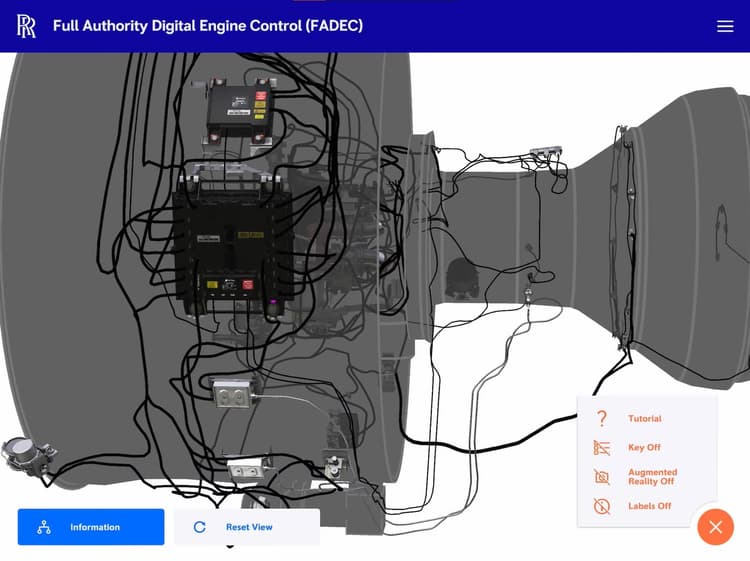750x561 pixels.
Task: Click the circular arrow Reset View icon
Action: coord(200,527)
